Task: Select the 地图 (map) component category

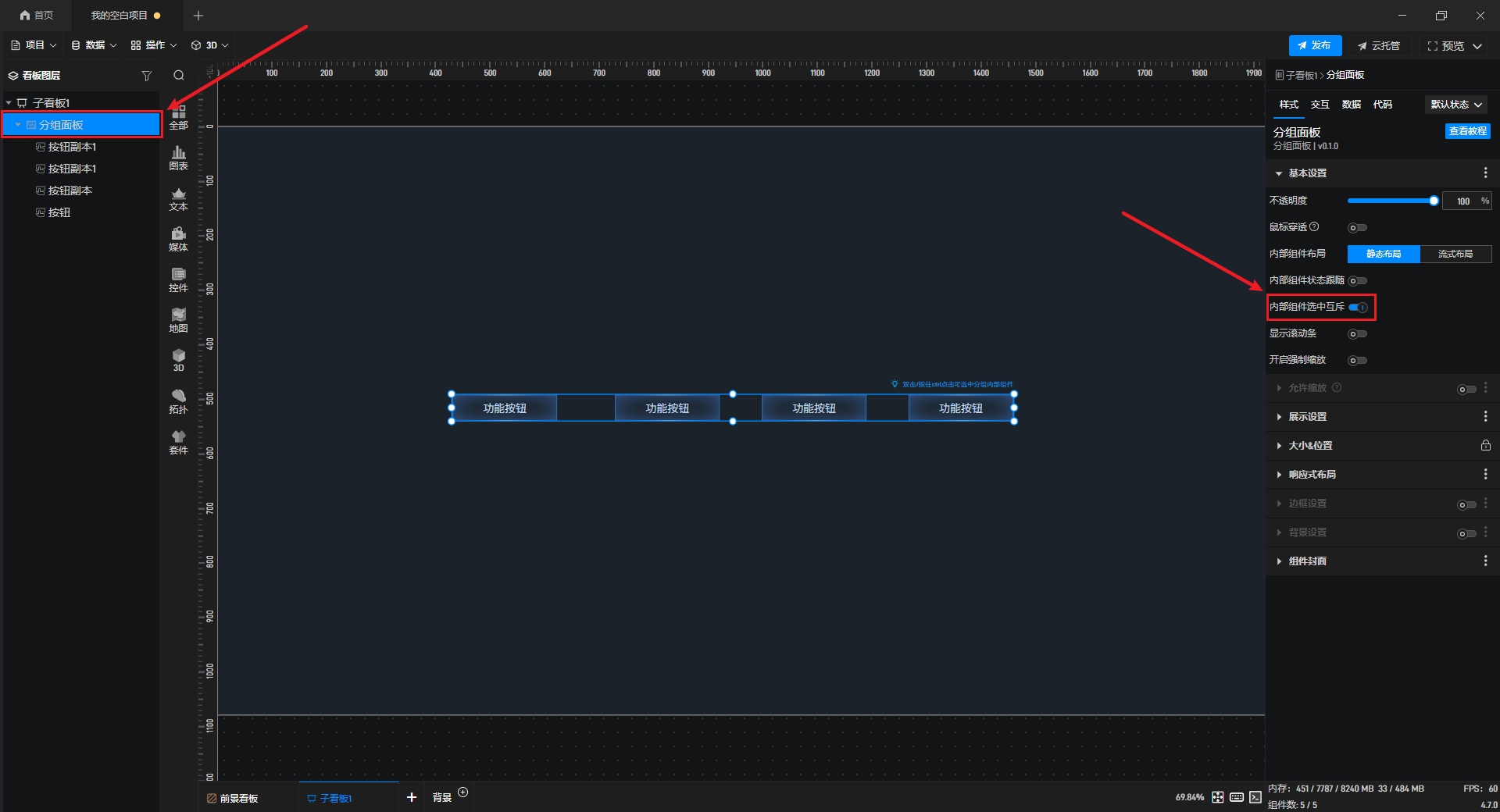Action: (178, 320)
